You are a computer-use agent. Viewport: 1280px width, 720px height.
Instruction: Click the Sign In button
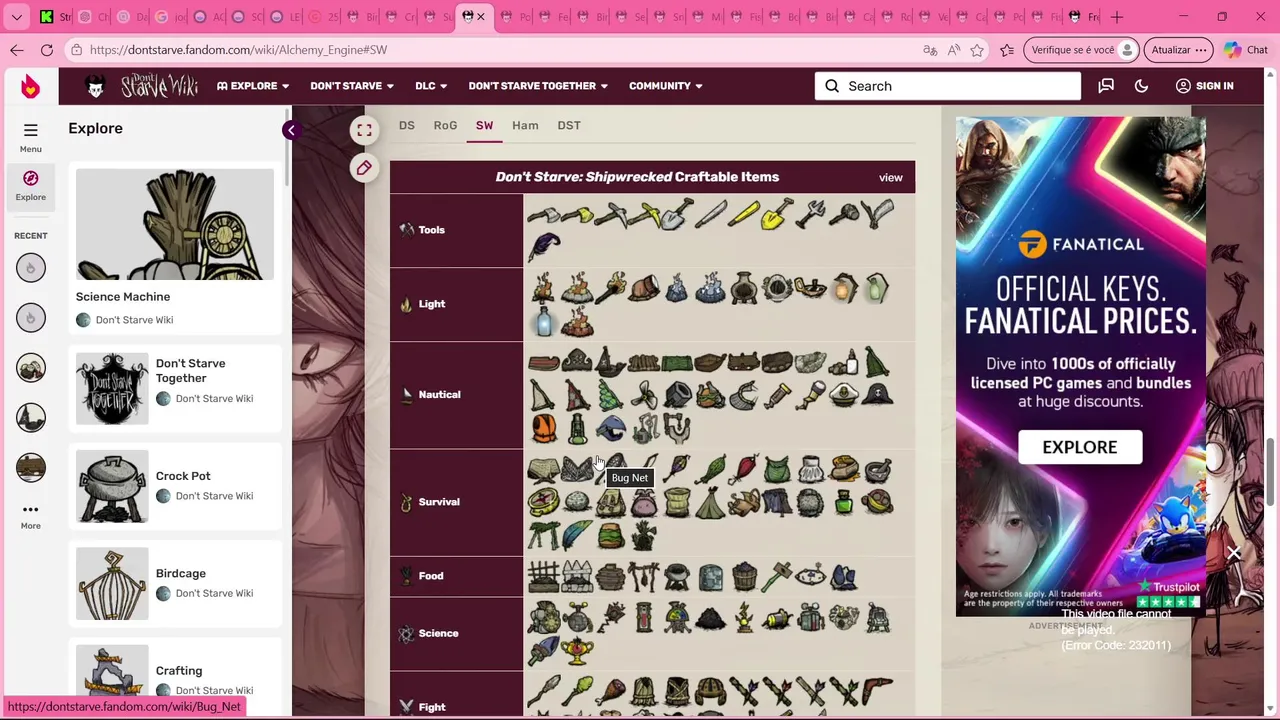point(1204,86)
